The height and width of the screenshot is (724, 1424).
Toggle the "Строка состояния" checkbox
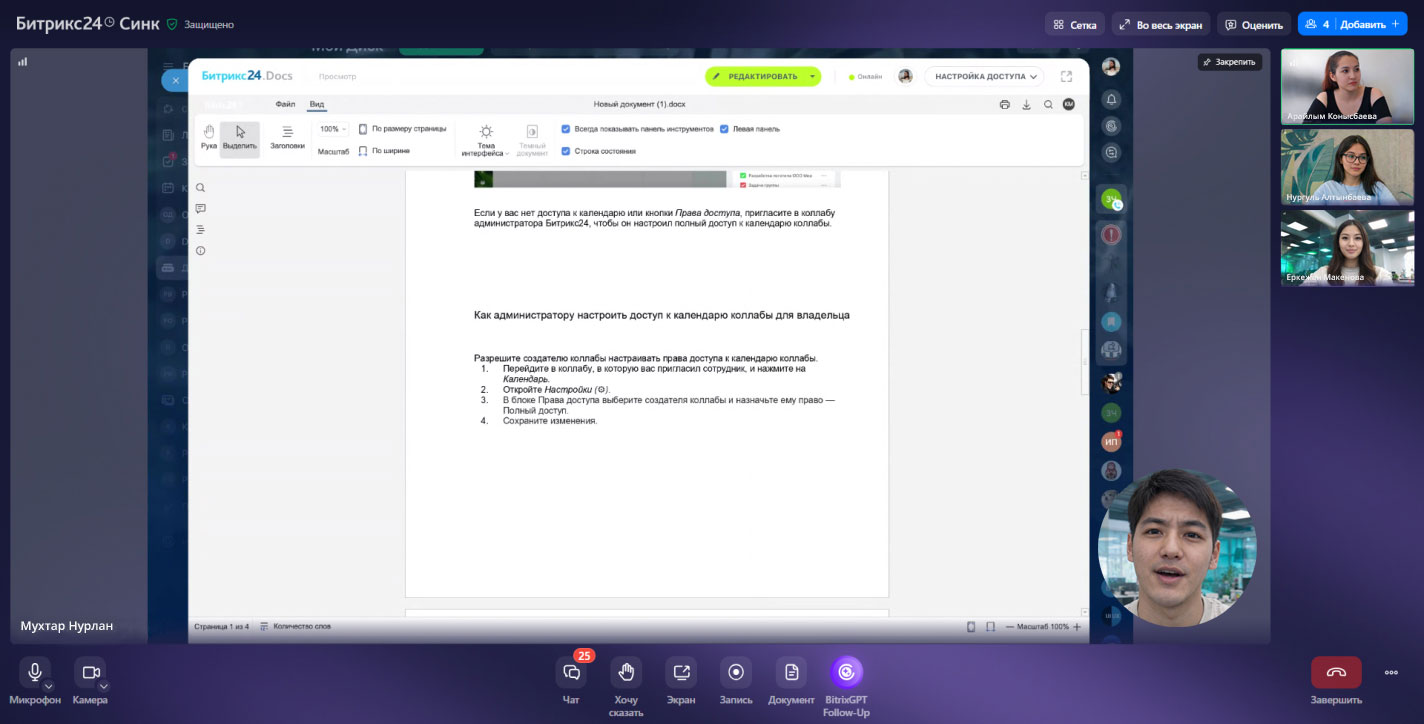[x=566, y=151]
